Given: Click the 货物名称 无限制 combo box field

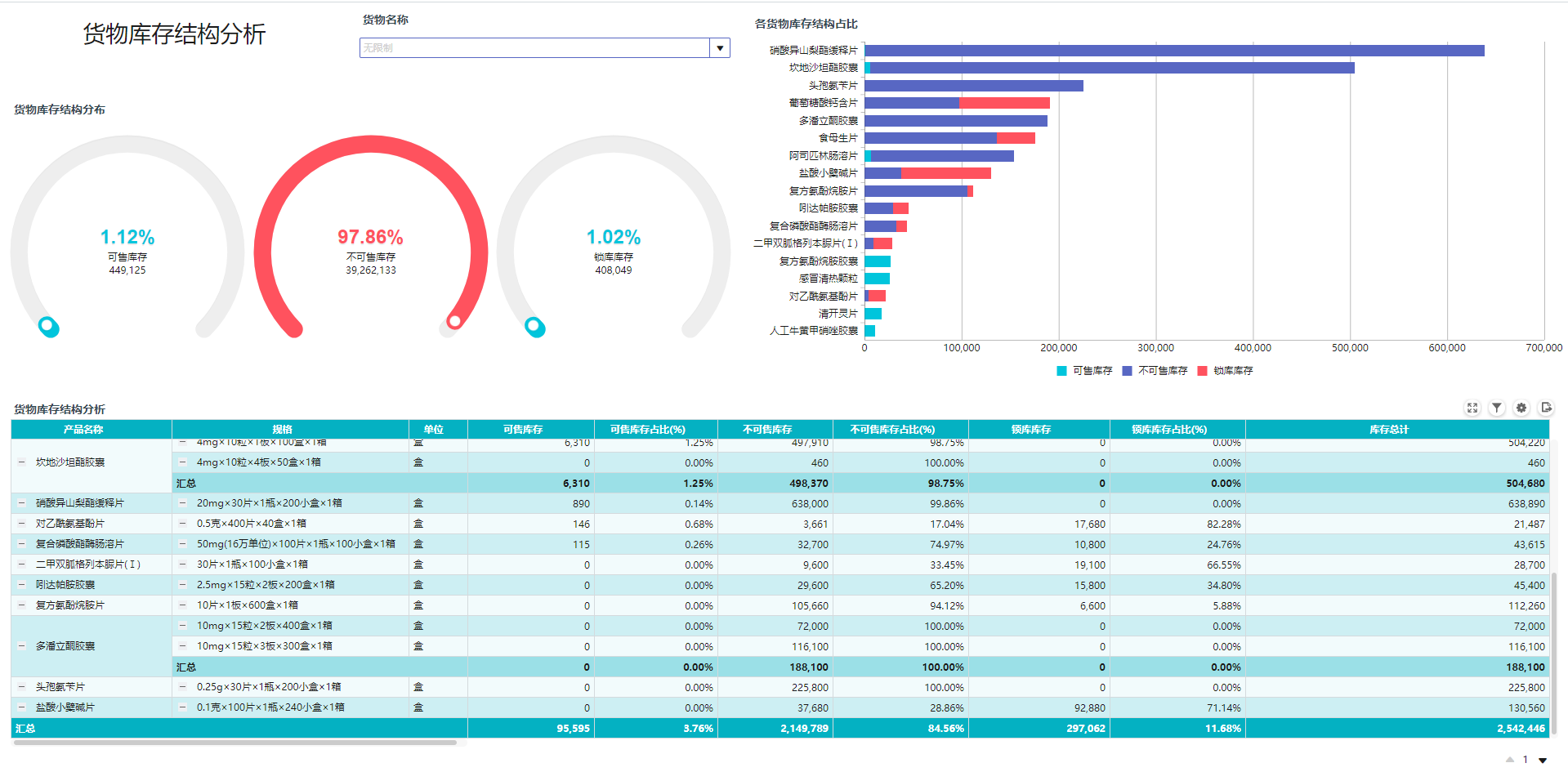Looking at the screenshot, I should pyautogui.click(x=534, y=48).
